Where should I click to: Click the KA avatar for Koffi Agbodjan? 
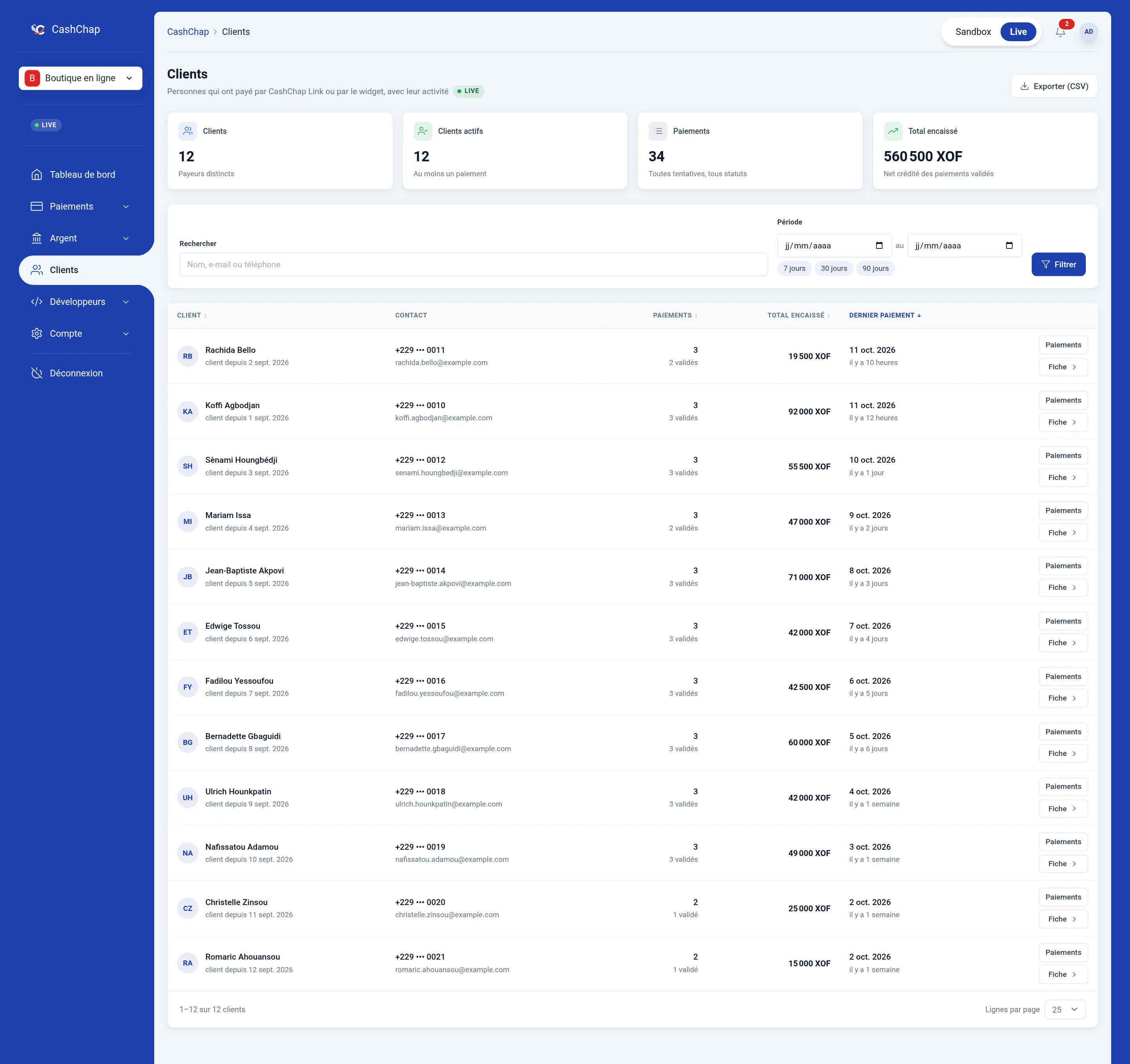click(x=188, y=412)
